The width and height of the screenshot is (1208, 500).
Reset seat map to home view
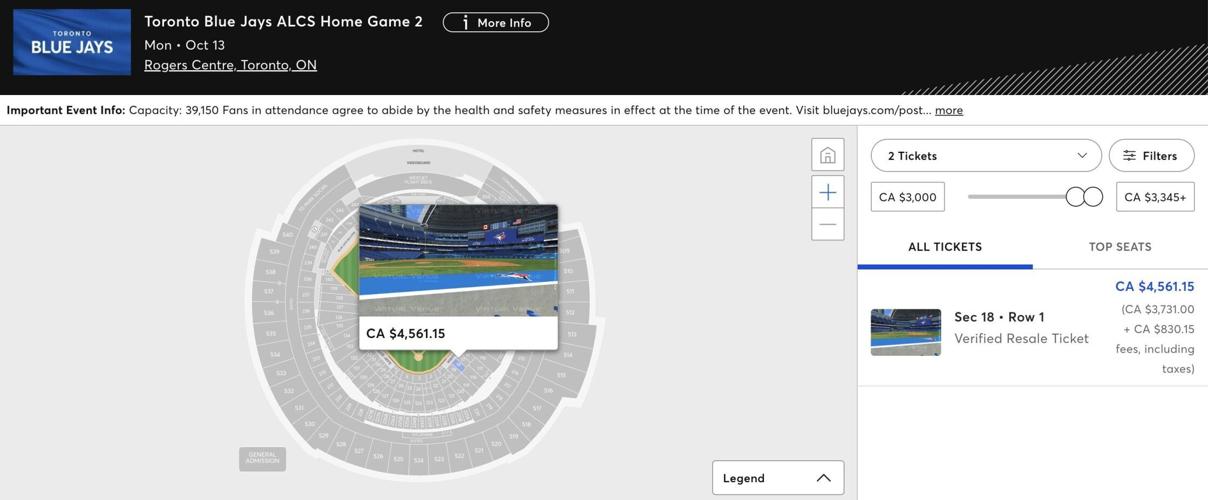click(x=828, y=155)
